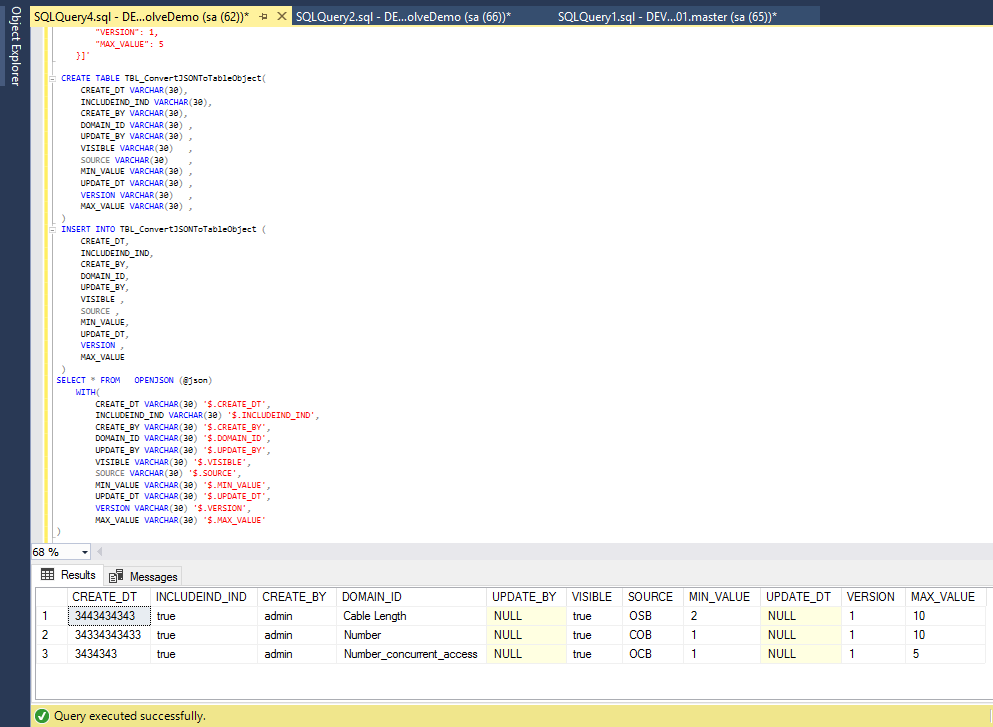The image size is (993, 727).
Task: Click the SOURCE column header
Action: point(653,597)
